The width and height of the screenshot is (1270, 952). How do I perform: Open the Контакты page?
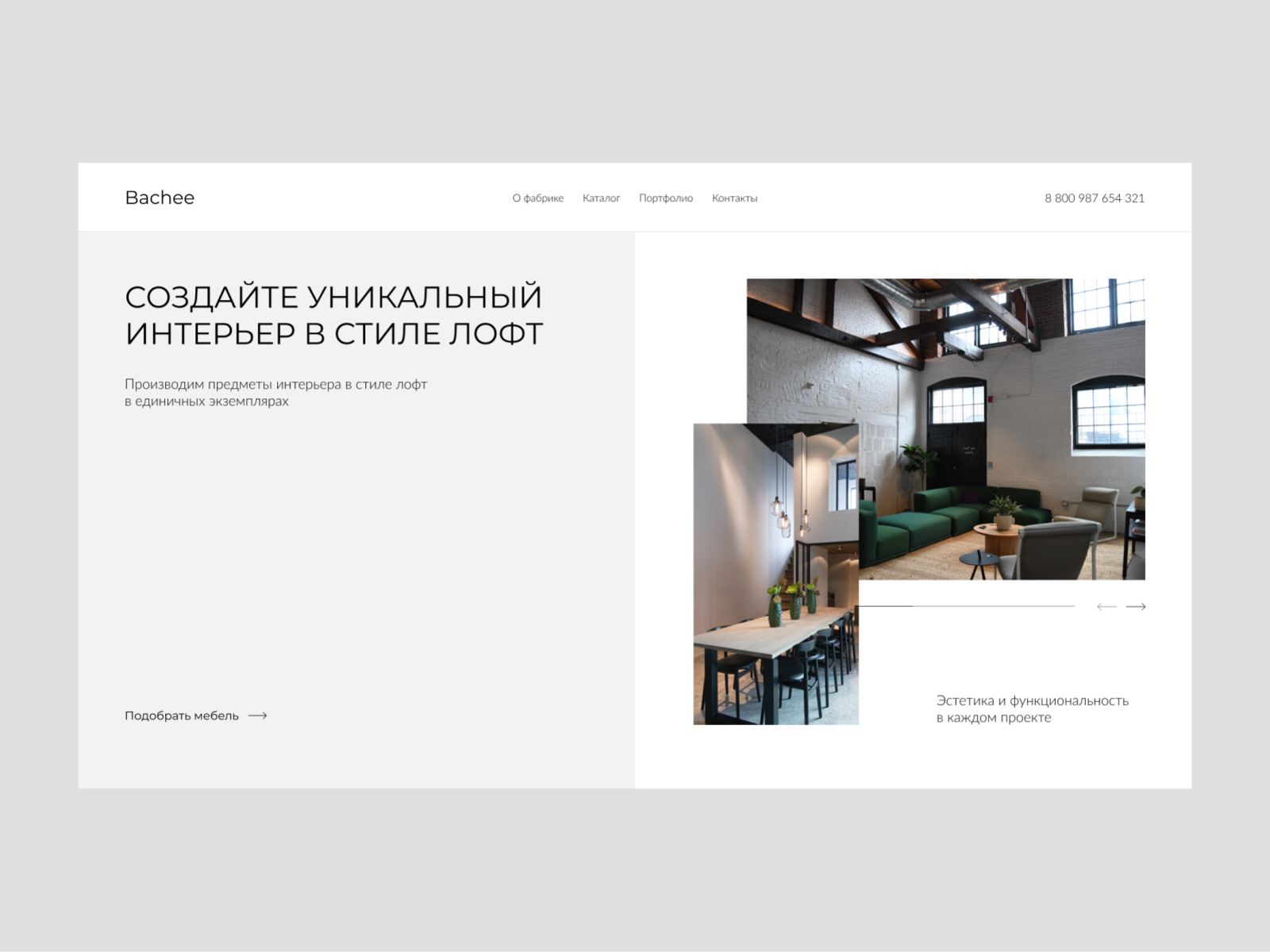735,198
